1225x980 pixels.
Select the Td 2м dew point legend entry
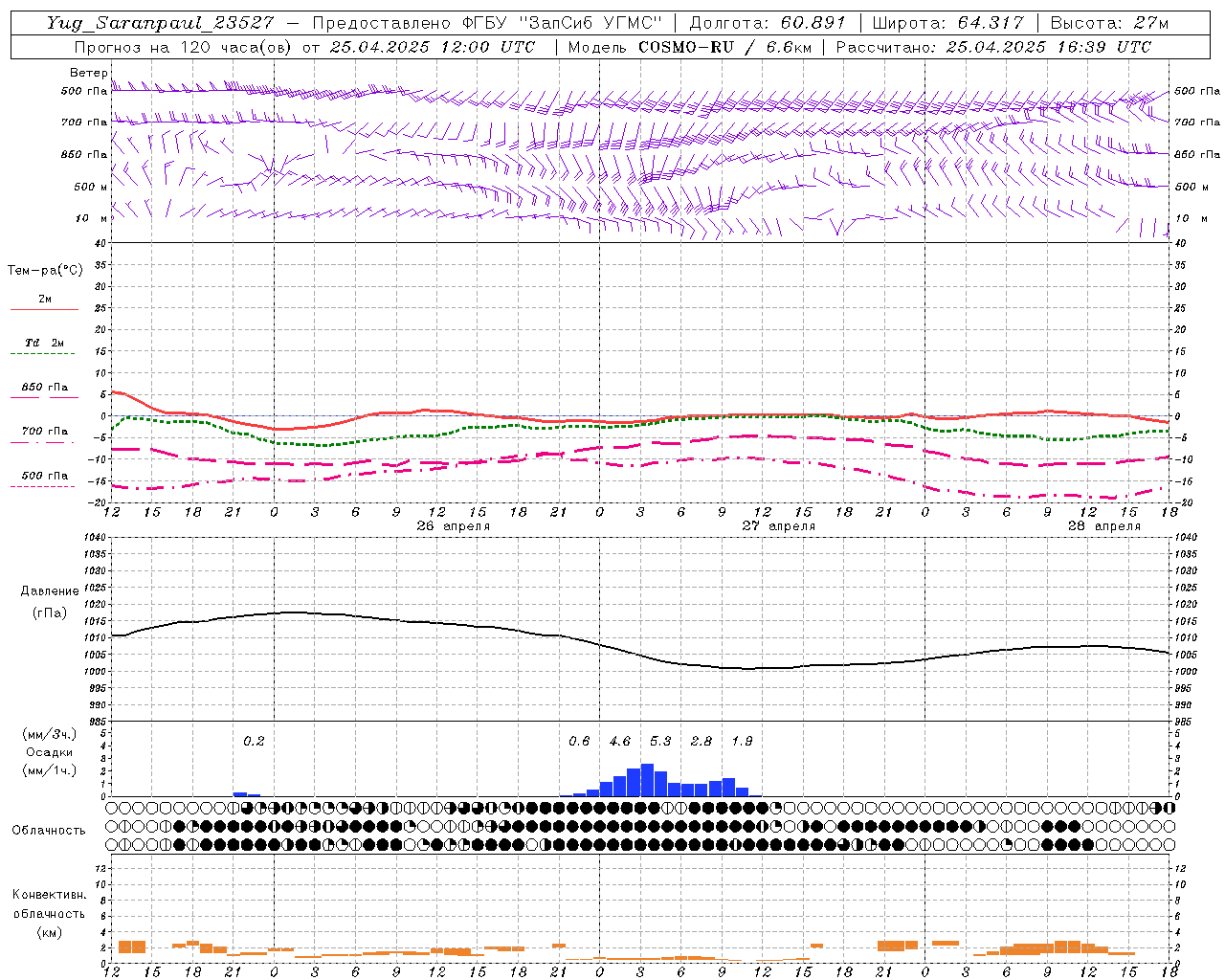point(44,343)
